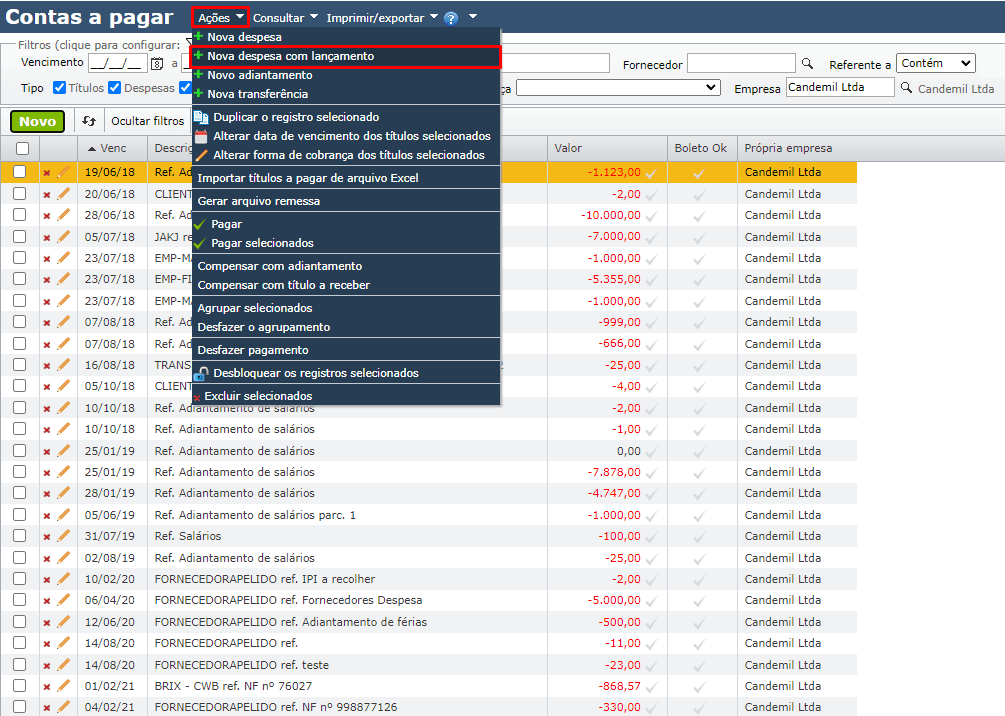Expand the arrow next to help icon

pos(473,17)
